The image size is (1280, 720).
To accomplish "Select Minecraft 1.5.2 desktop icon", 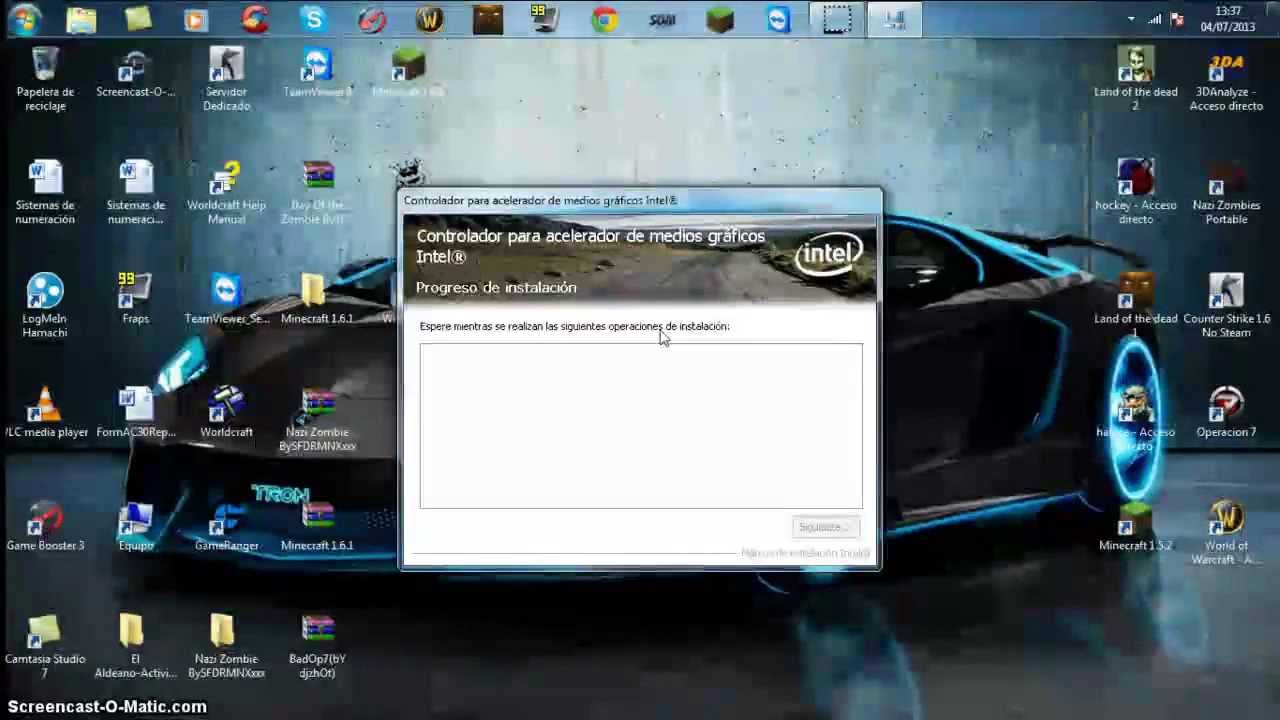I will 1135,526.
